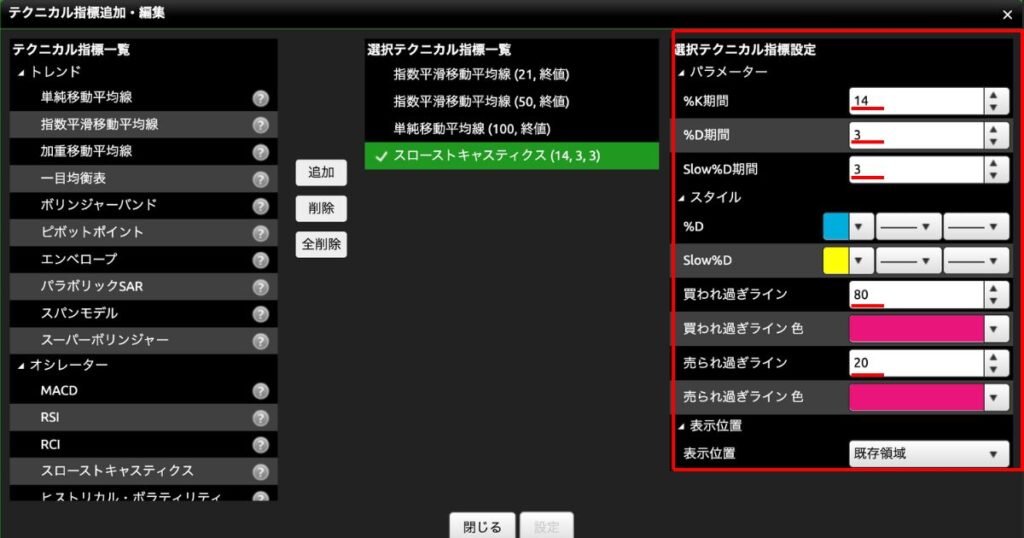1024x538 pixels.
Task: Show help for スーパーボリンジャー
Action: (260, 341)
